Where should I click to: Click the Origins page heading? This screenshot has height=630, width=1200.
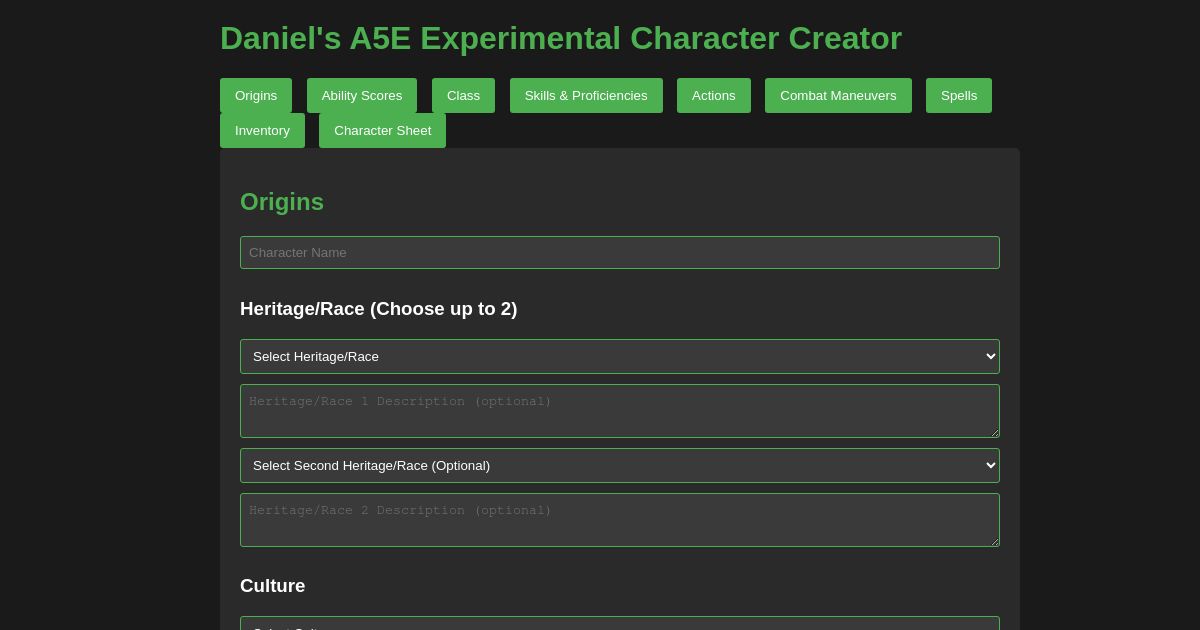coord(282,202)
